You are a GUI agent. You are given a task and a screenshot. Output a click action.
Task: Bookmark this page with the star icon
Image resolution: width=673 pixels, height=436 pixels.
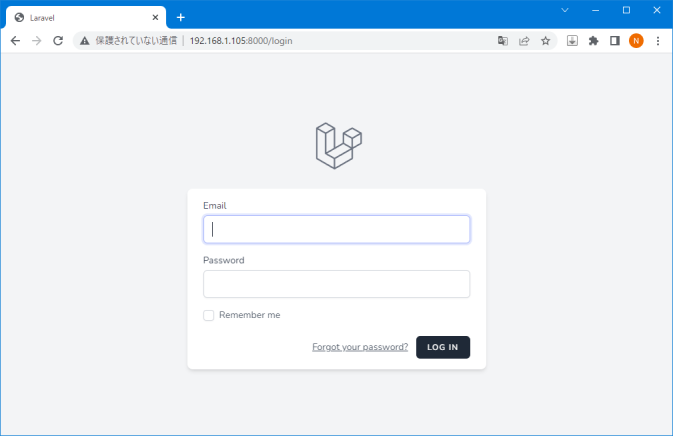coord(546,41)
